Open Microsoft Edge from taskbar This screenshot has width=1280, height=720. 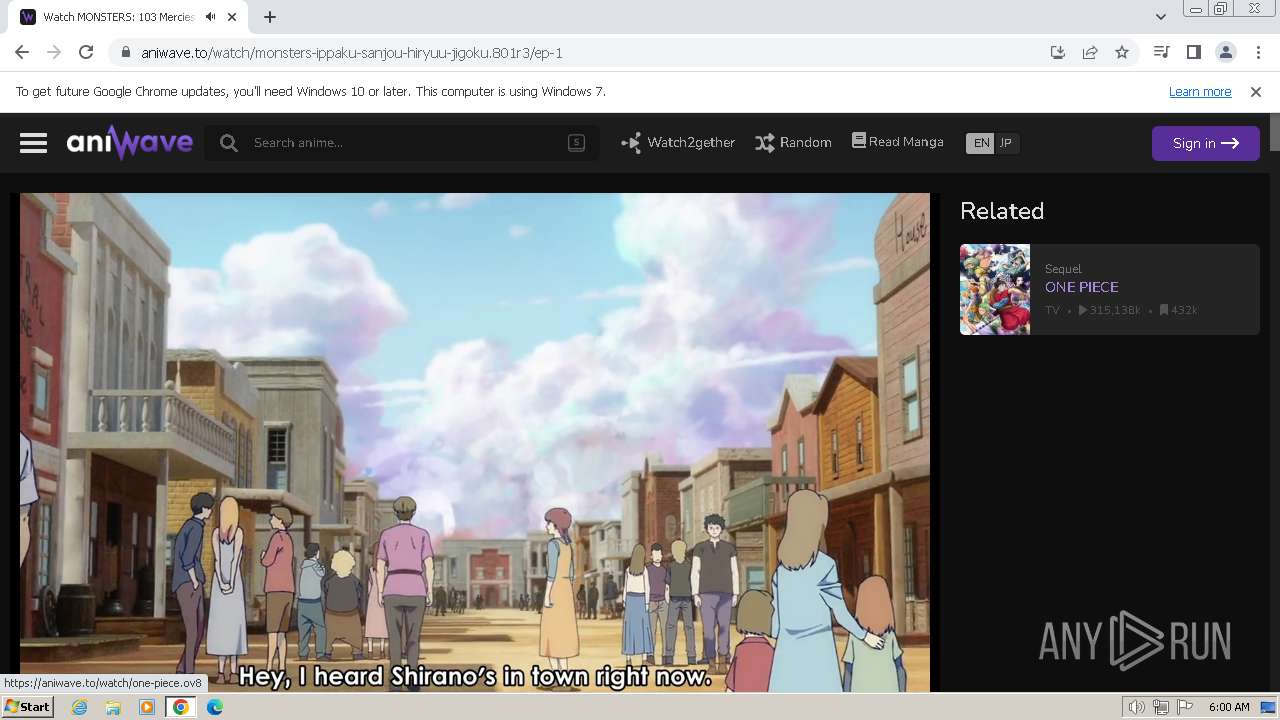coord(215,707)
